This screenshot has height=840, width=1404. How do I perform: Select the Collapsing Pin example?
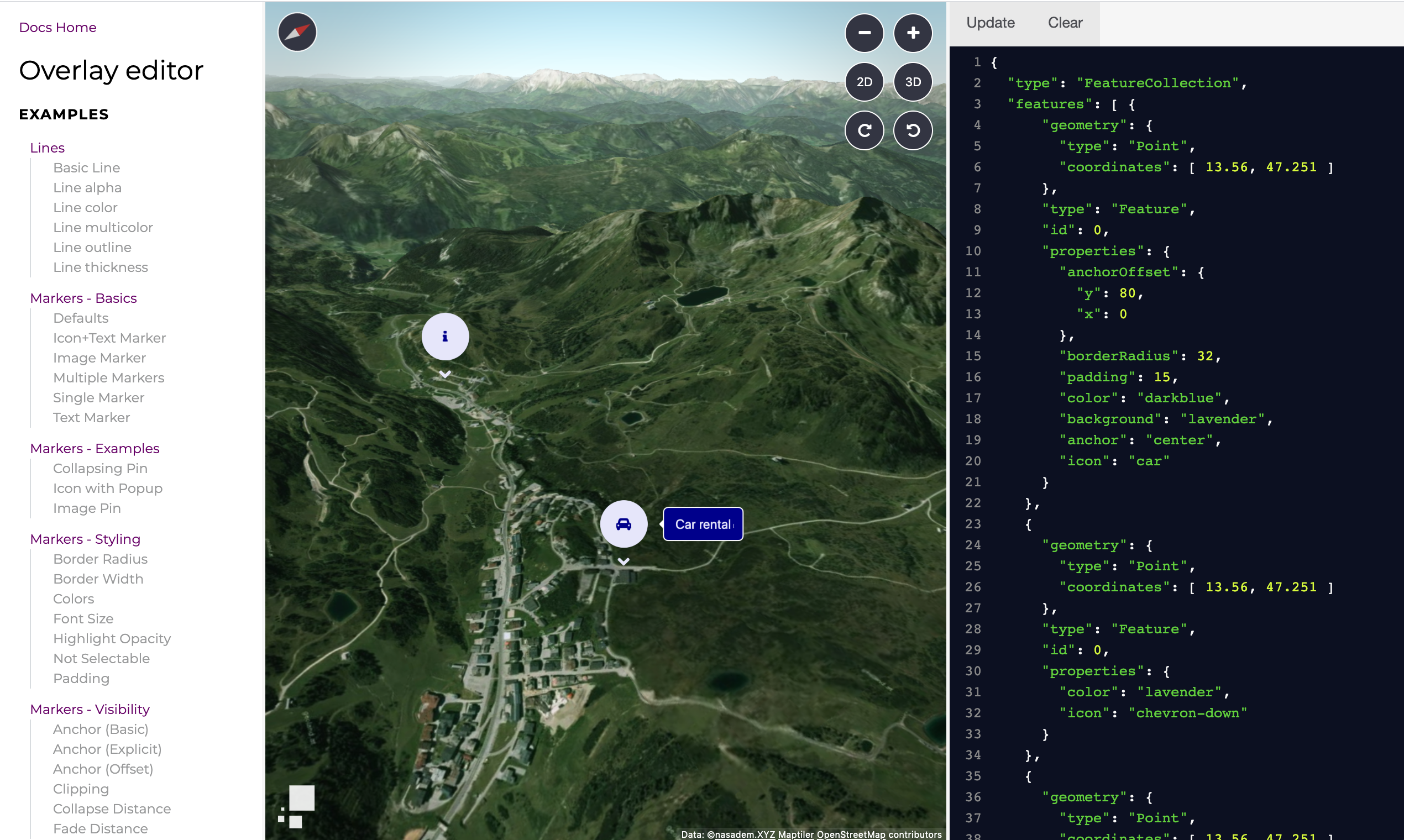point(100,468)
